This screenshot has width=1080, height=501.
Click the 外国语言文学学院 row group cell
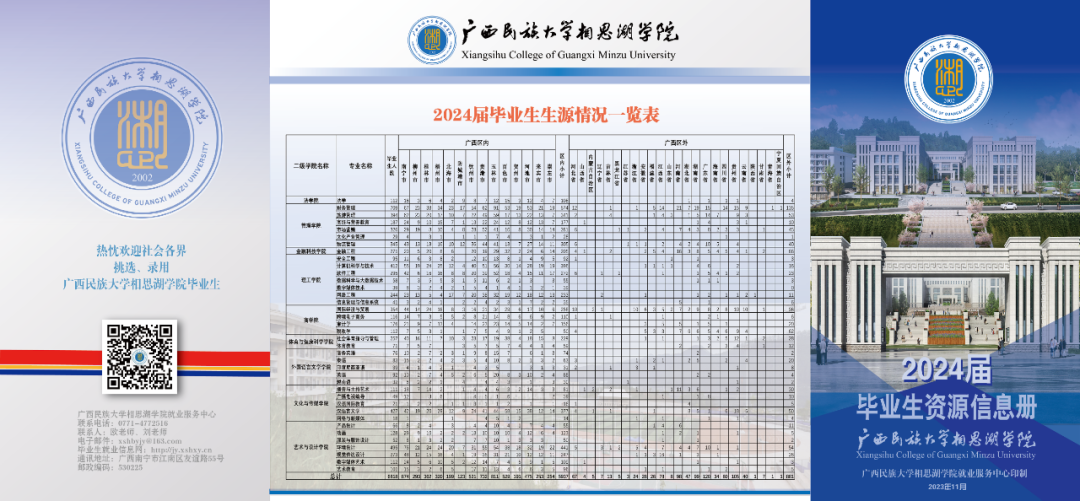pos(311,365)
